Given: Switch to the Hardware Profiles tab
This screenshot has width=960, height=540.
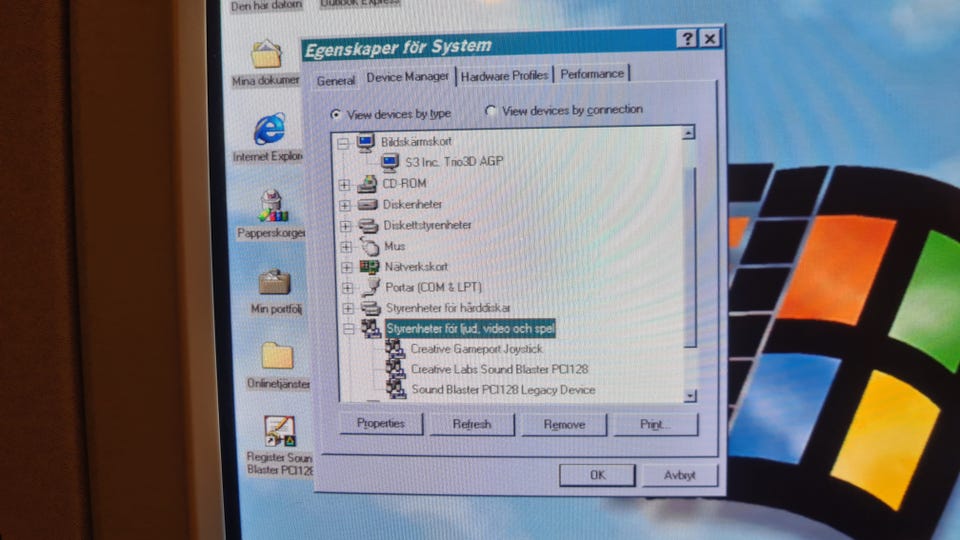Looking at the screenshot, I should click(x=504, y=76).
